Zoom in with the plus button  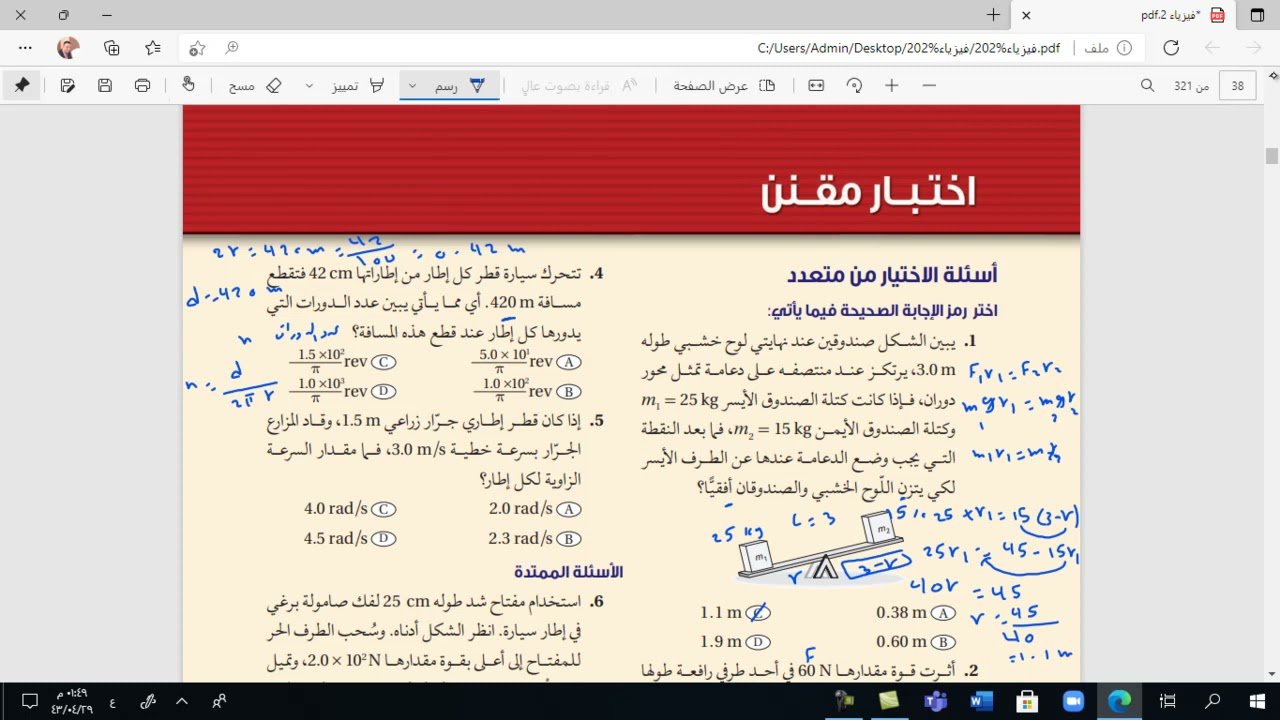pyautogui.click(x=891, y=86)
